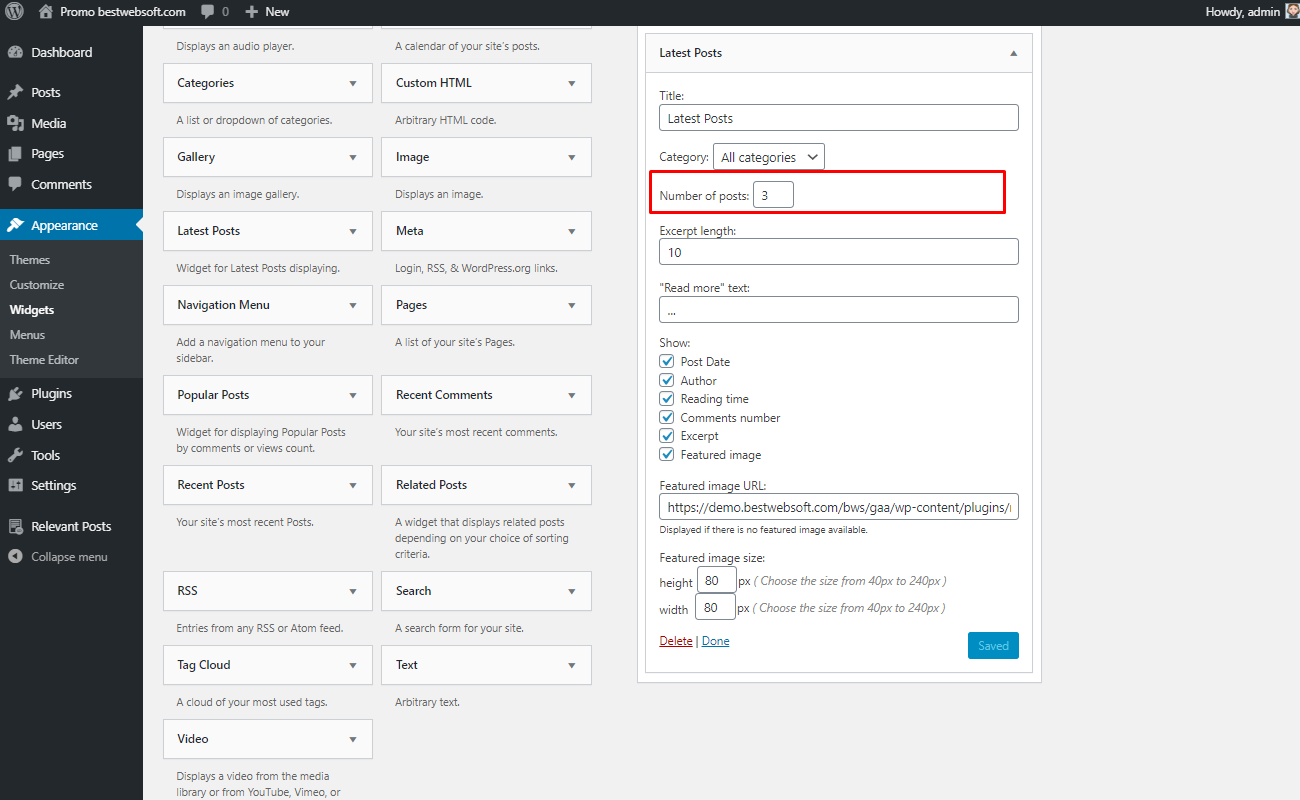Click the Title input field
The height and width of the screenshot is (800, 1300).
point(839,118)
